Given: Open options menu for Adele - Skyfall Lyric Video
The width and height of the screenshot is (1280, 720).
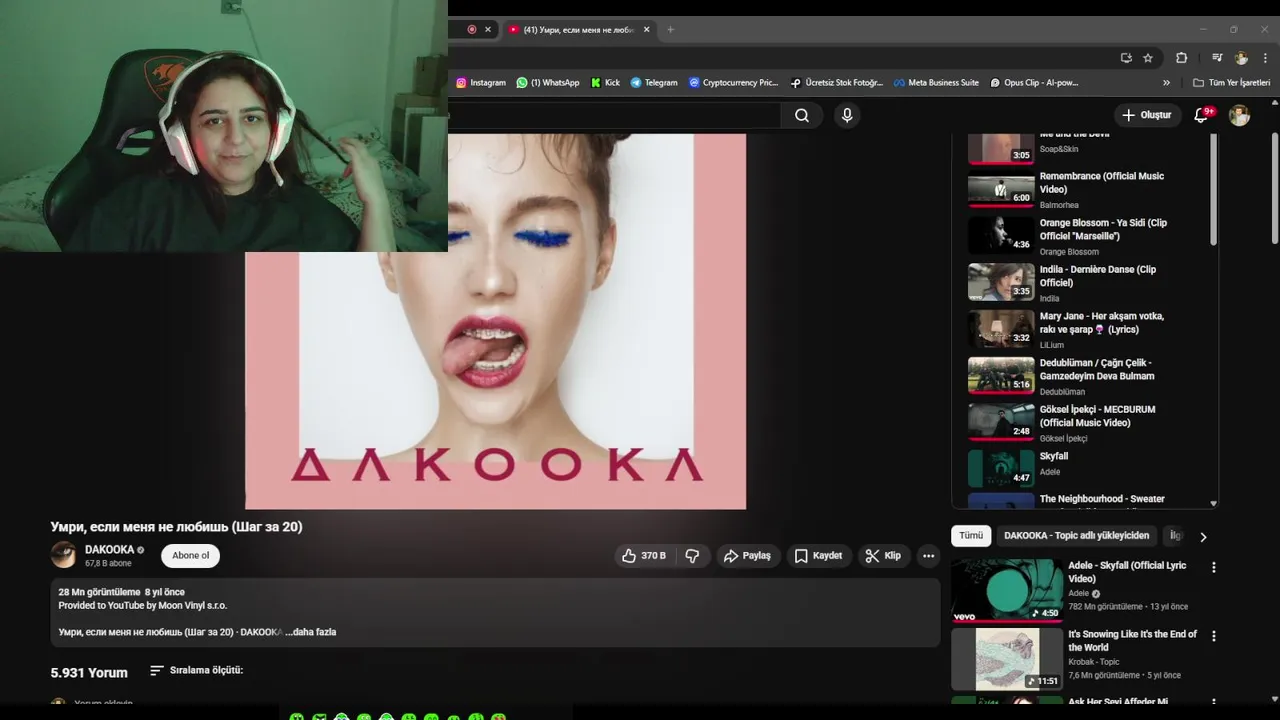Looking at the screenshot, I should 1214,567.
